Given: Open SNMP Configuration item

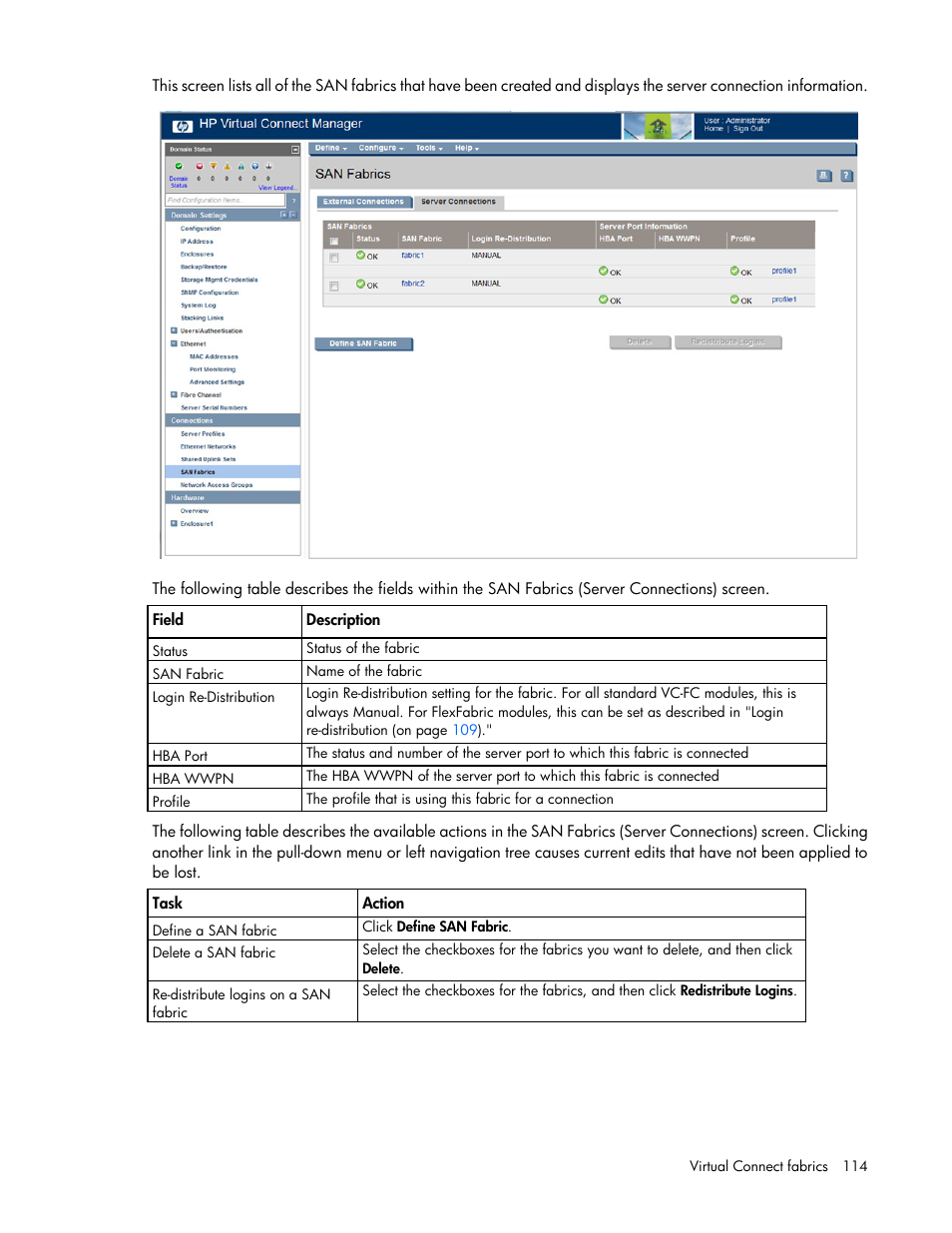Looking at the screenshot, I should point(210,293).
